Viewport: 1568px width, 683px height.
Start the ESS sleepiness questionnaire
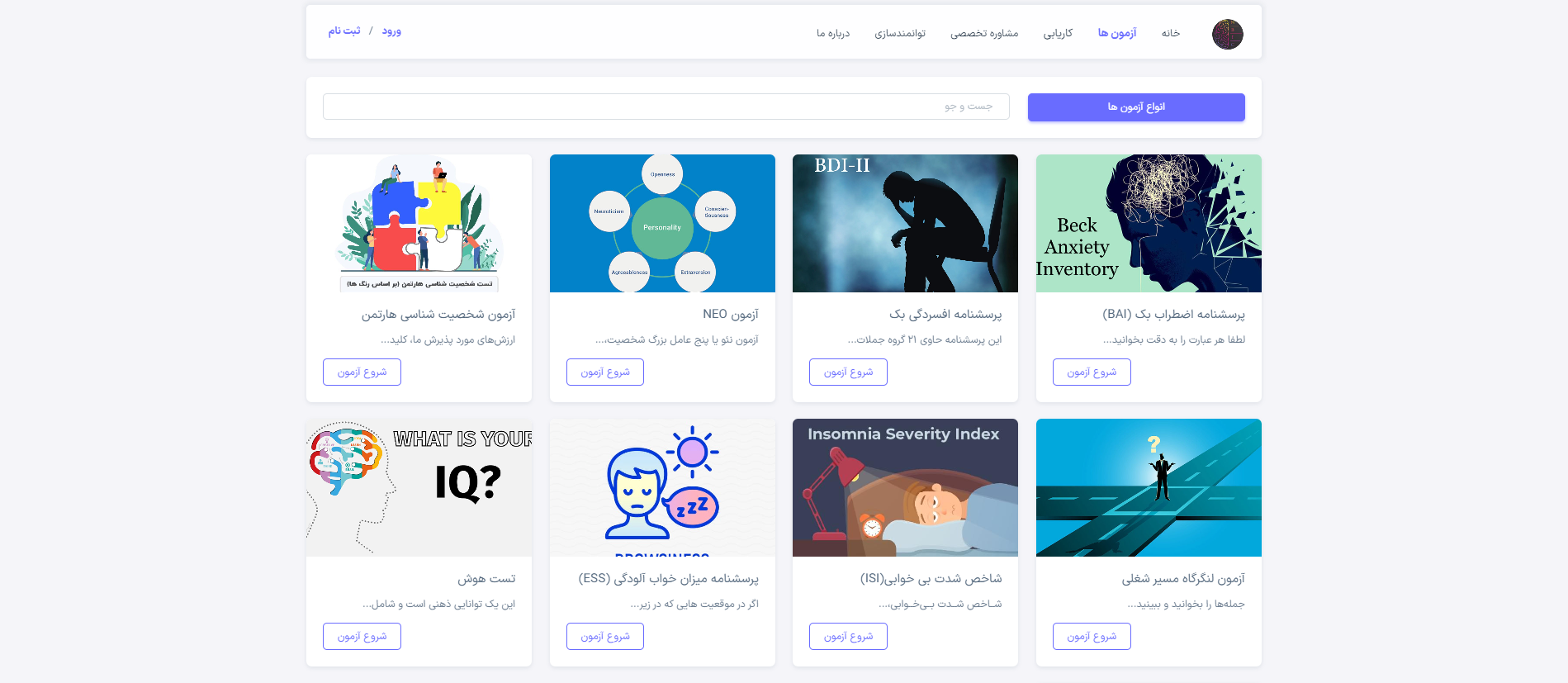click(605, 637)
